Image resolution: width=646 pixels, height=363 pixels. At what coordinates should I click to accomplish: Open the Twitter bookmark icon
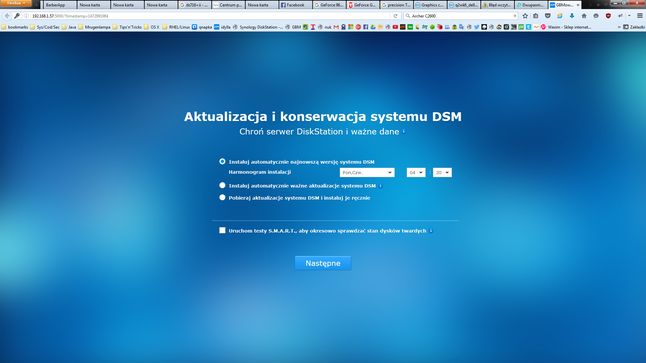(x=476, y=27)
